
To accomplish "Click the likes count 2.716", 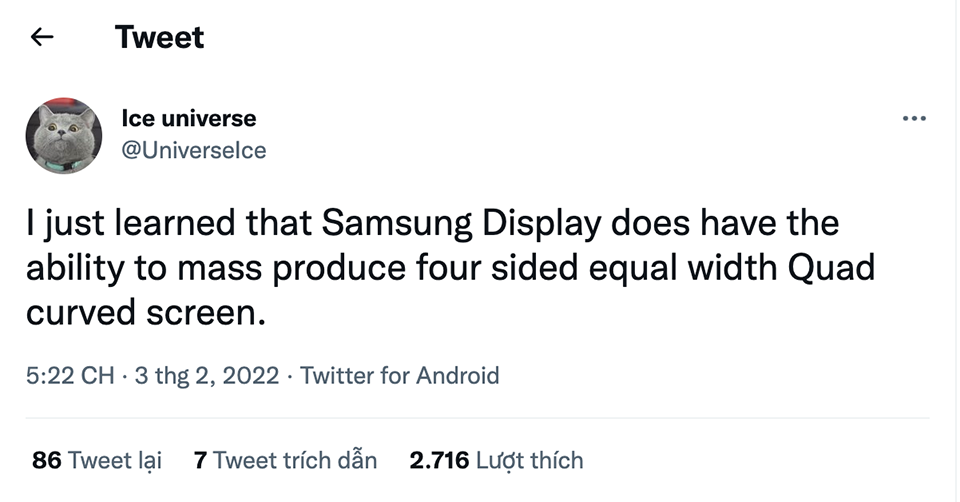I will 439,460.
